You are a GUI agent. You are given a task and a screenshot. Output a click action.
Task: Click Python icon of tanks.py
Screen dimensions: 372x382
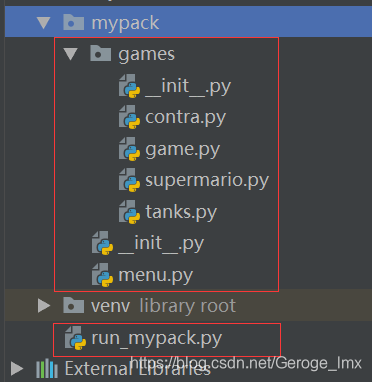[x=130, y=212]
